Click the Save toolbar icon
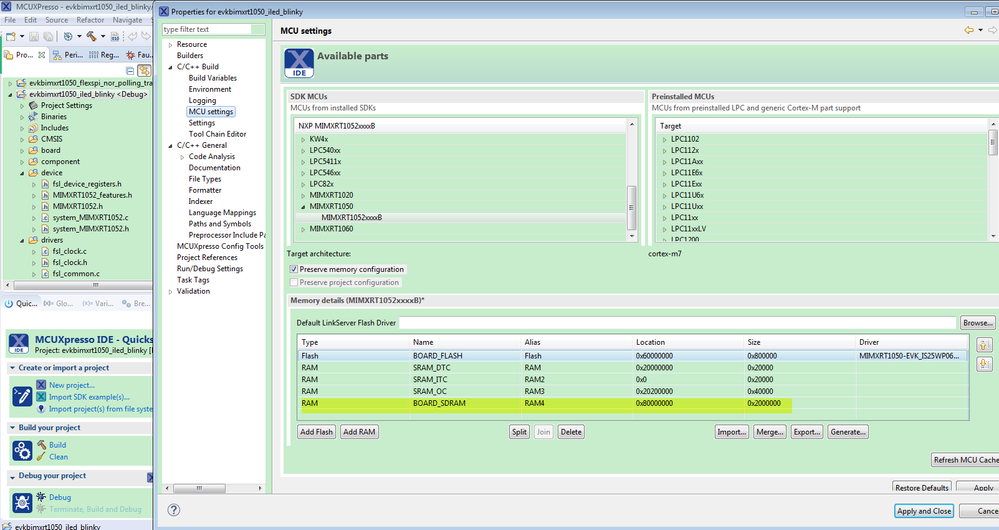 pos(34,36)
